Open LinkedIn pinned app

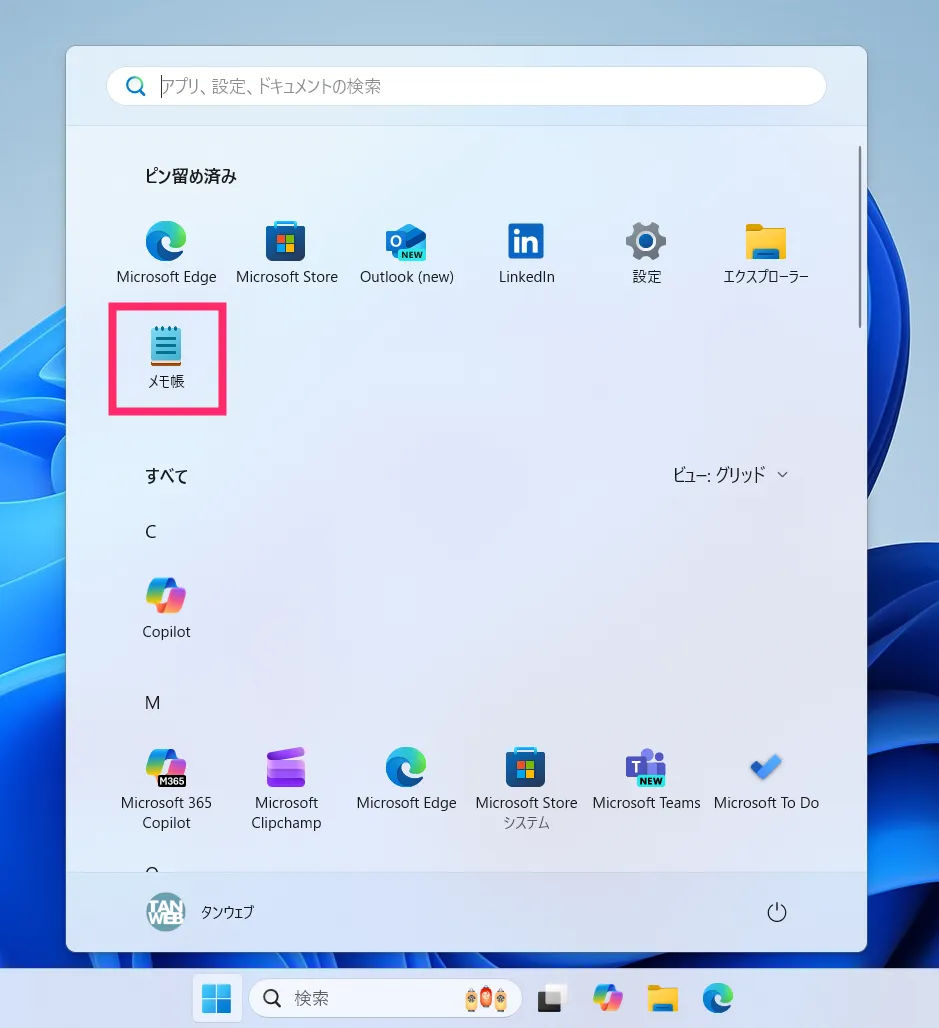coord(527,253)
